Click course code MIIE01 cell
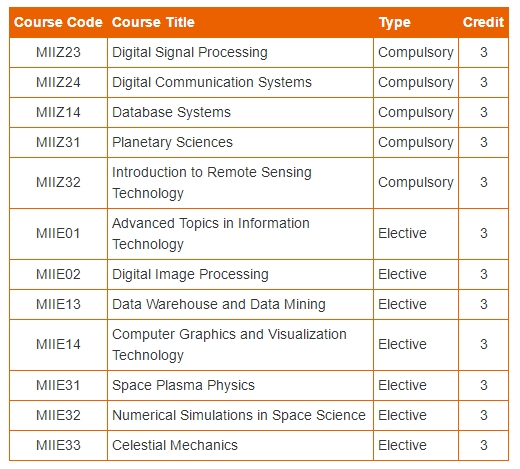This screenshot has height=469, width=520. (58, 234)
